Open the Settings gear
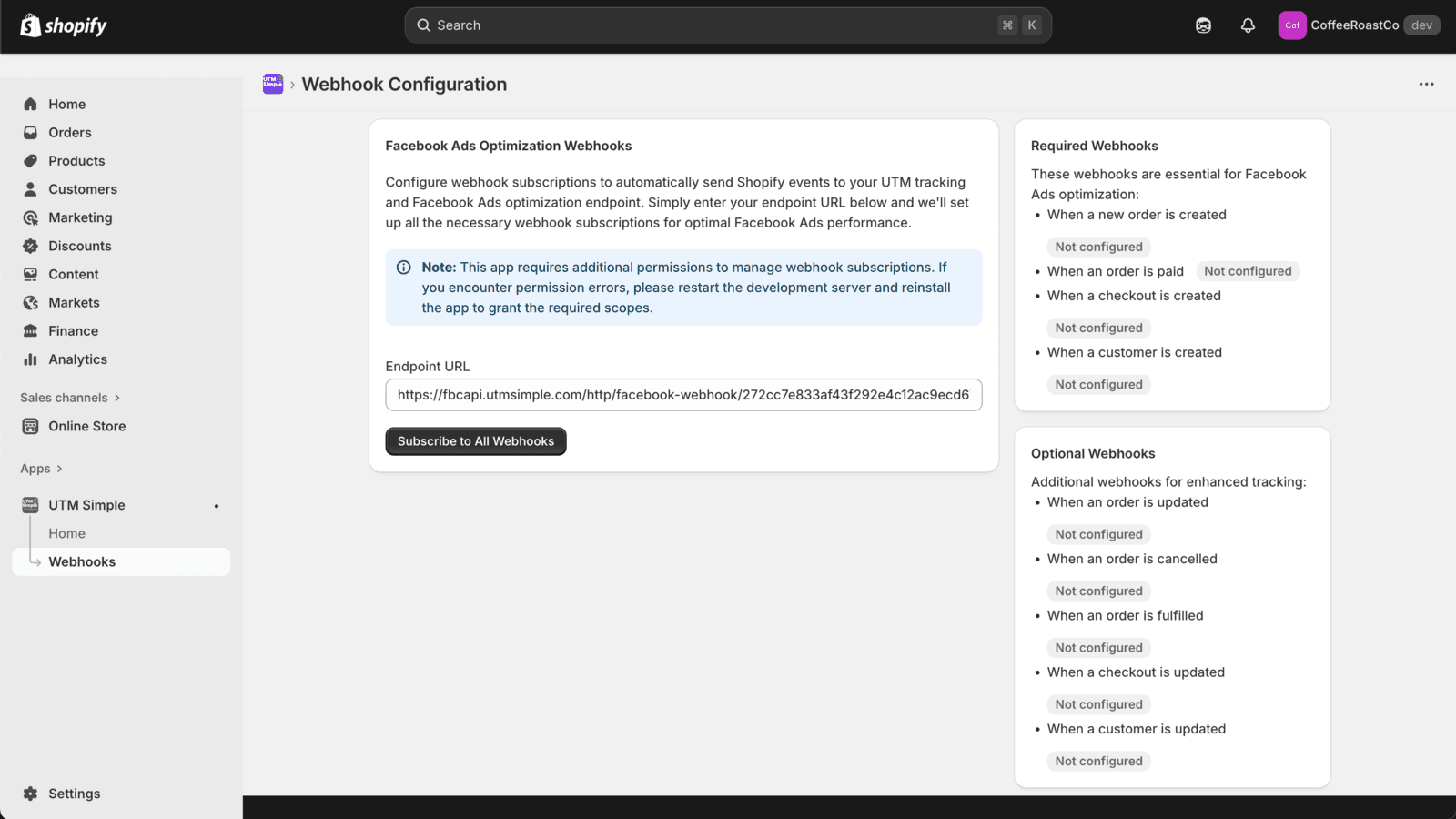Screen dimensions: 1456x819 coord(30,793)
